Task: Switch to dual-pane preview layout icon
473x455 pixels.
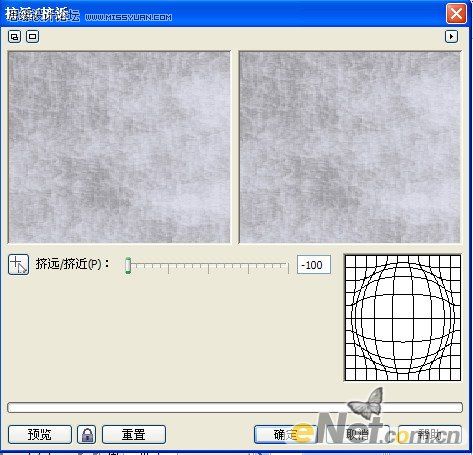Action: 14,36
